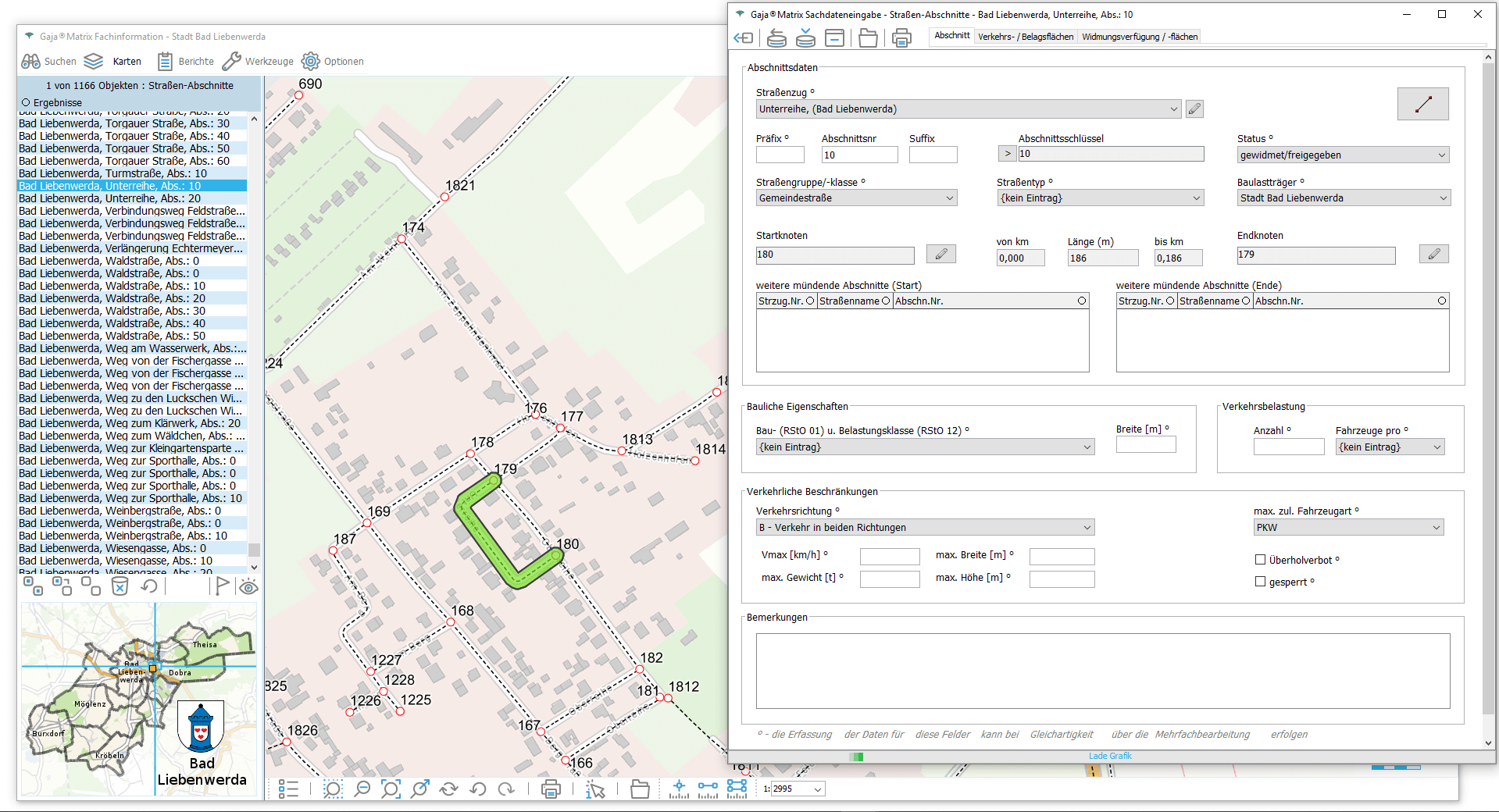The height and width of the screenshot is (812, 1499).
Task: Click the trash bin icon below results list
Action: coord(120,586)
